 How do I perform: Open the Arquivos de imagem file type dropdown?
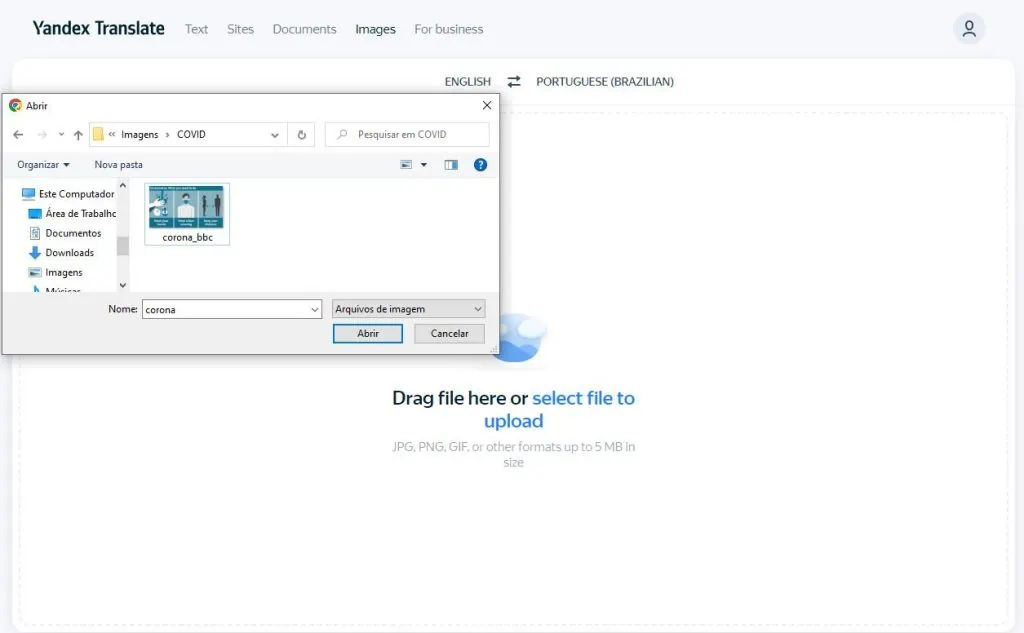click(x=408, y=309)
